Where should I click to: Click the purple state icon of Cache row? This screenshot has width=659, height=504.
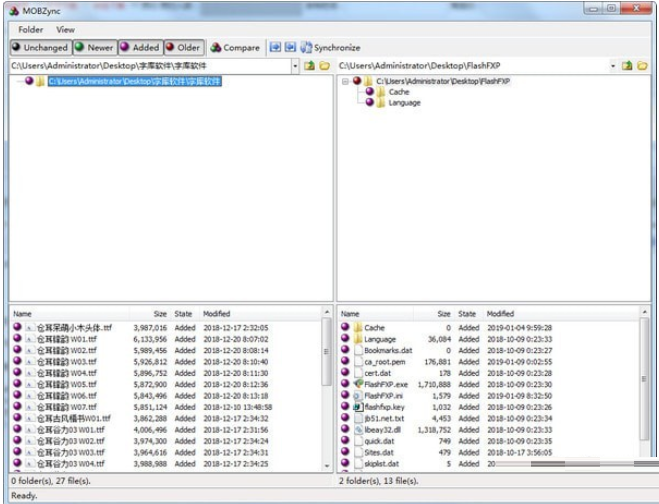click(x=345, y=327)
